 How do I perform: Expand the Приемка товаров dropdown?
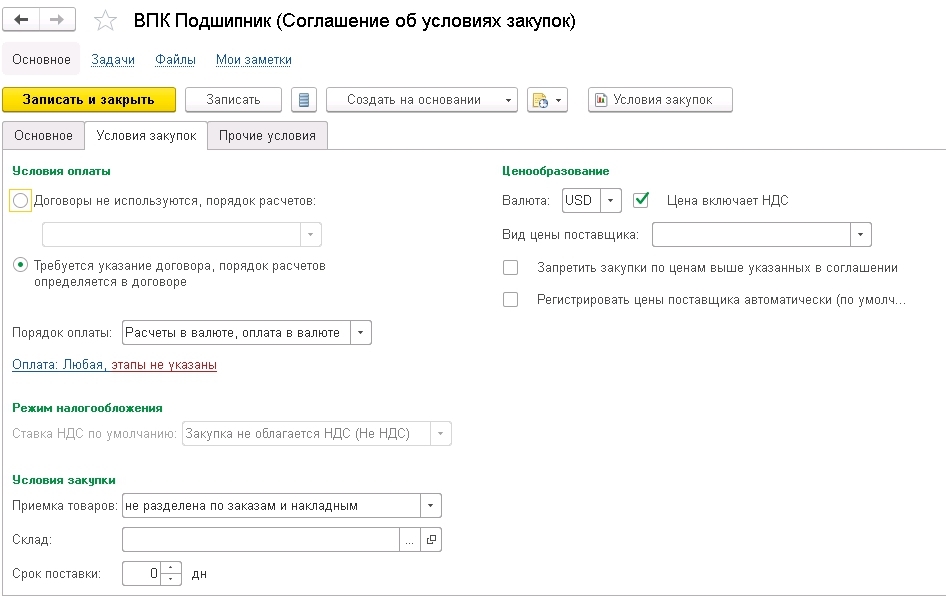click(x=430, y=506)
